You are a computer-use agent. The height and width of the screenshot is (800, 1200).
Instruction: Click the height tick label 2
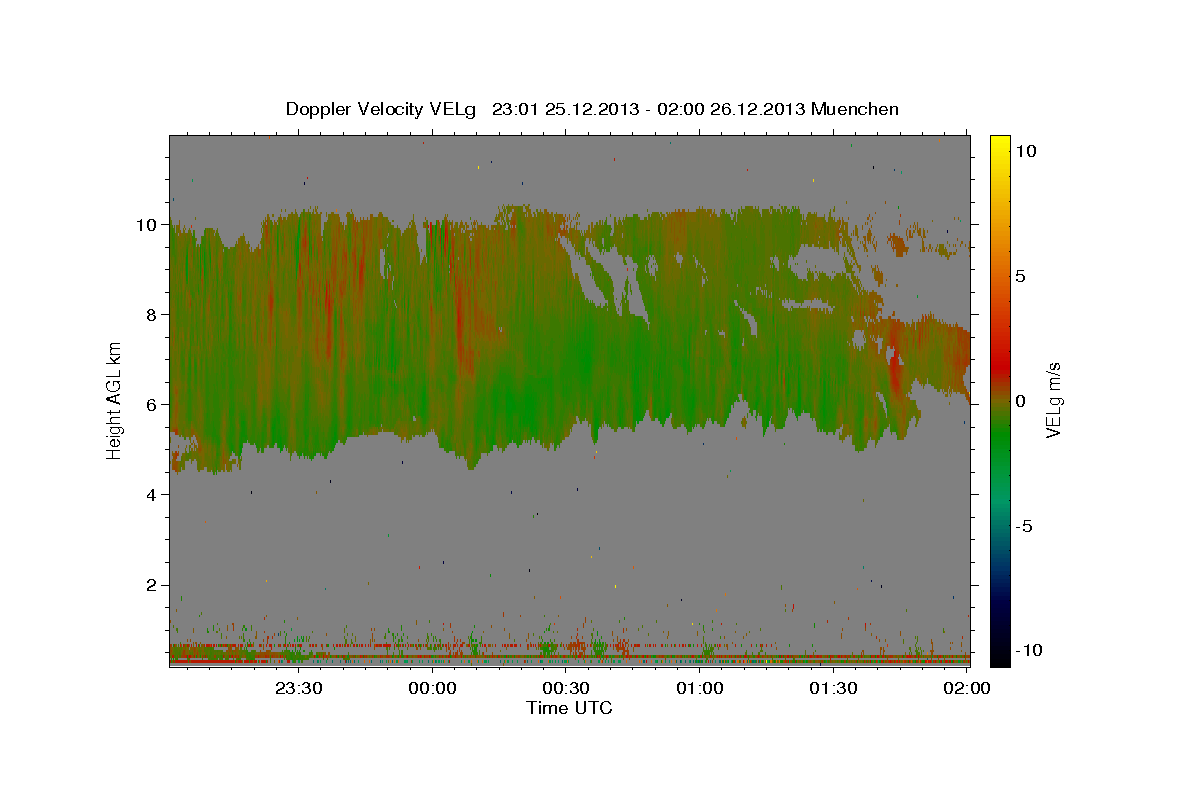pos(151,585)
